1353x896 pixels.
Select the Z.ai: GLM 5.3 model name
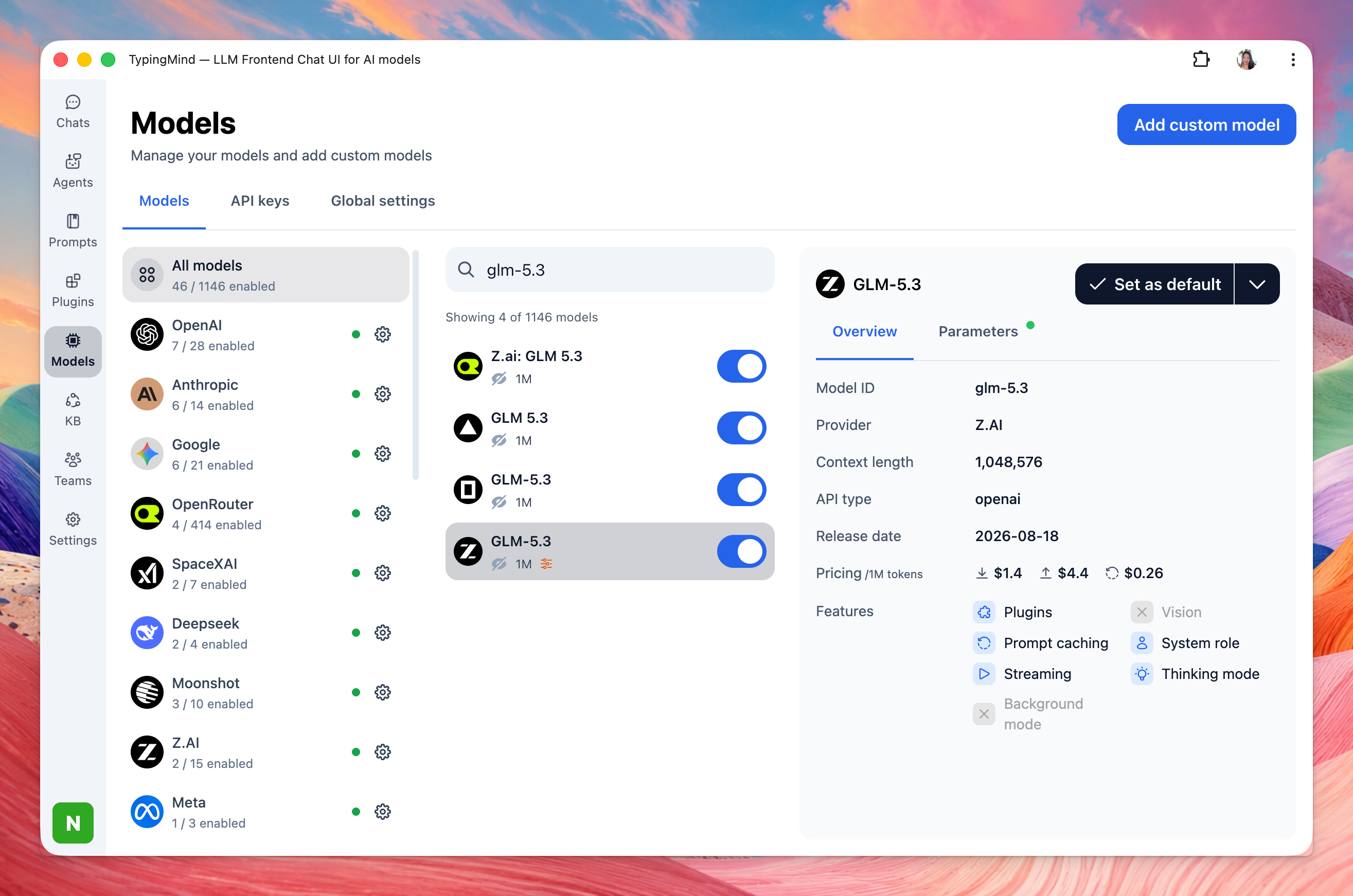tap(537, 356)
